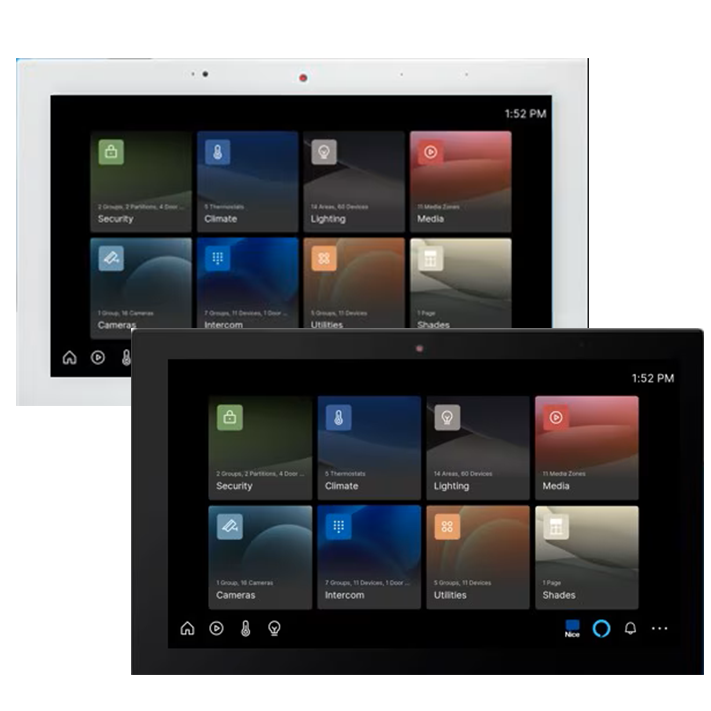Open Security tile on the black panel
The width and height of the screenshot is (711, 711).
pyautogui.click(x=259, y=447)
